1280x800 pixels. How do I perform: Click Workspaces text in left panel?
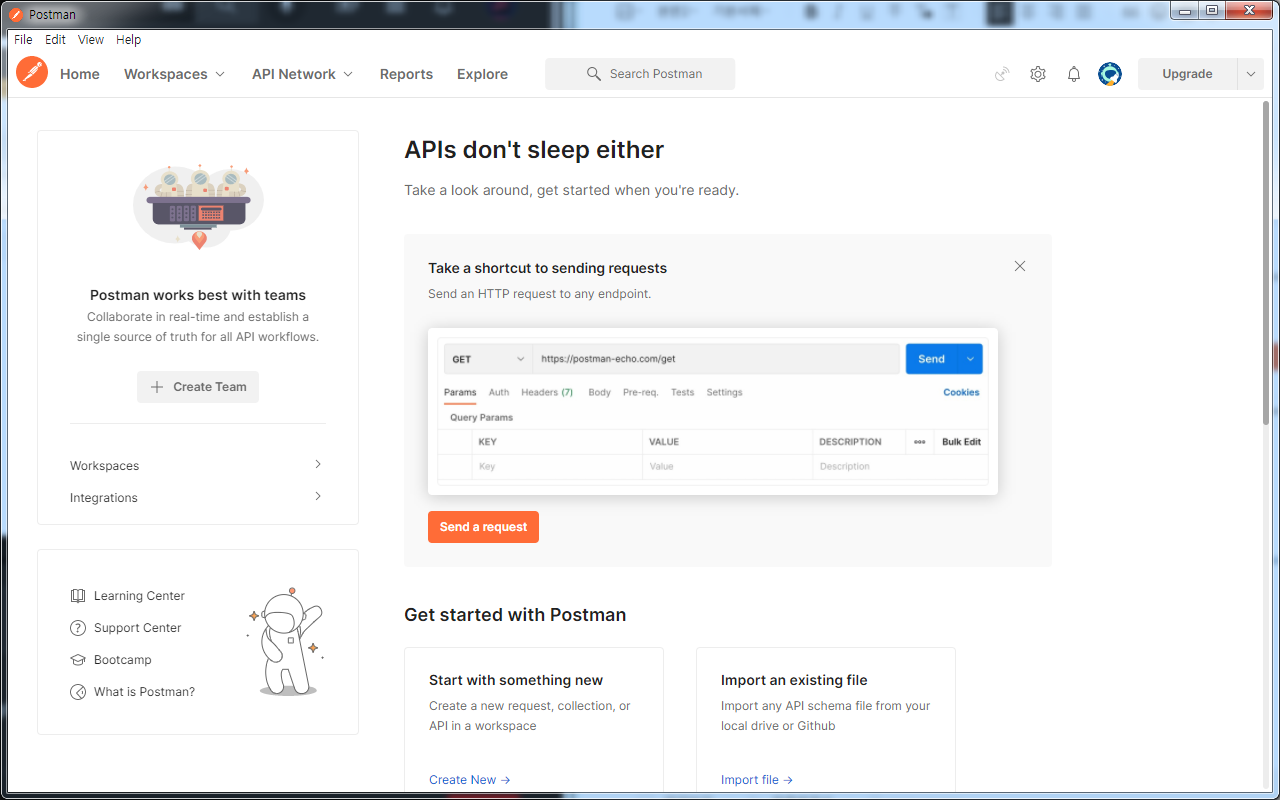pyautogui.click(x=104, y=466)
